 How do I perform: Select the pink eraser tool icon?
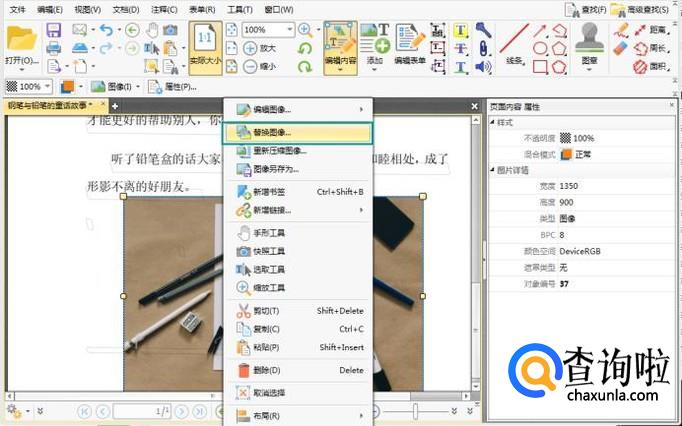click(621, 48)
